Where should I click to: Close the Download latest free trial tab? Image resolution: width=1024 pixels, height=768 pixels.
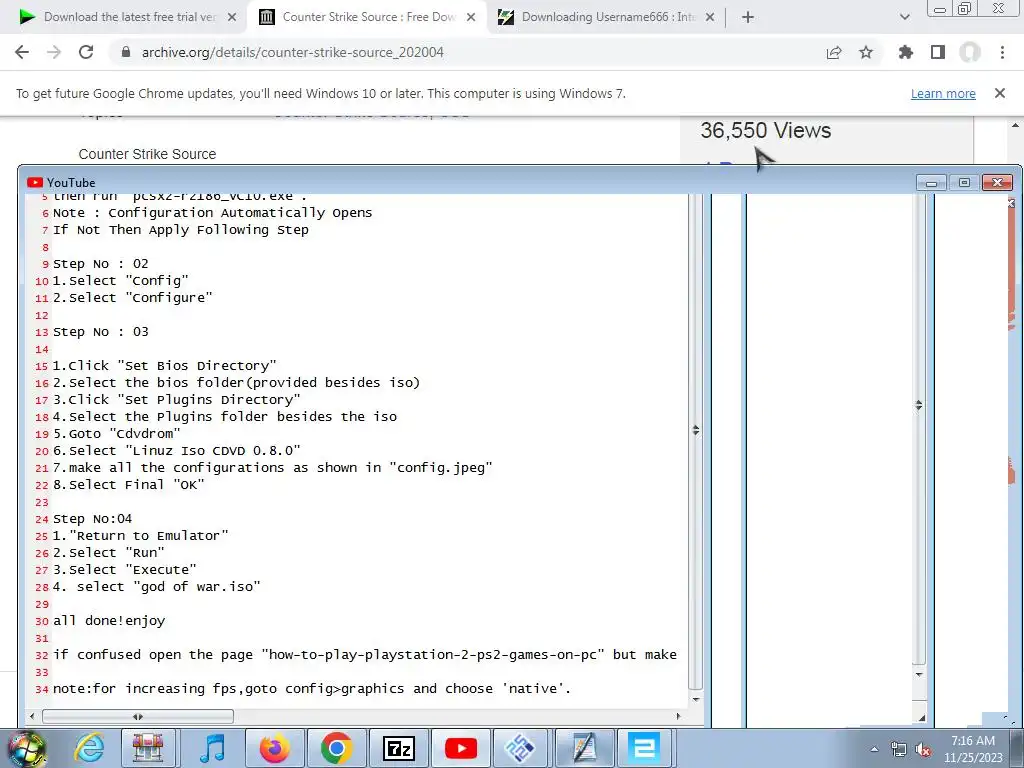click(x=232, y=17)
